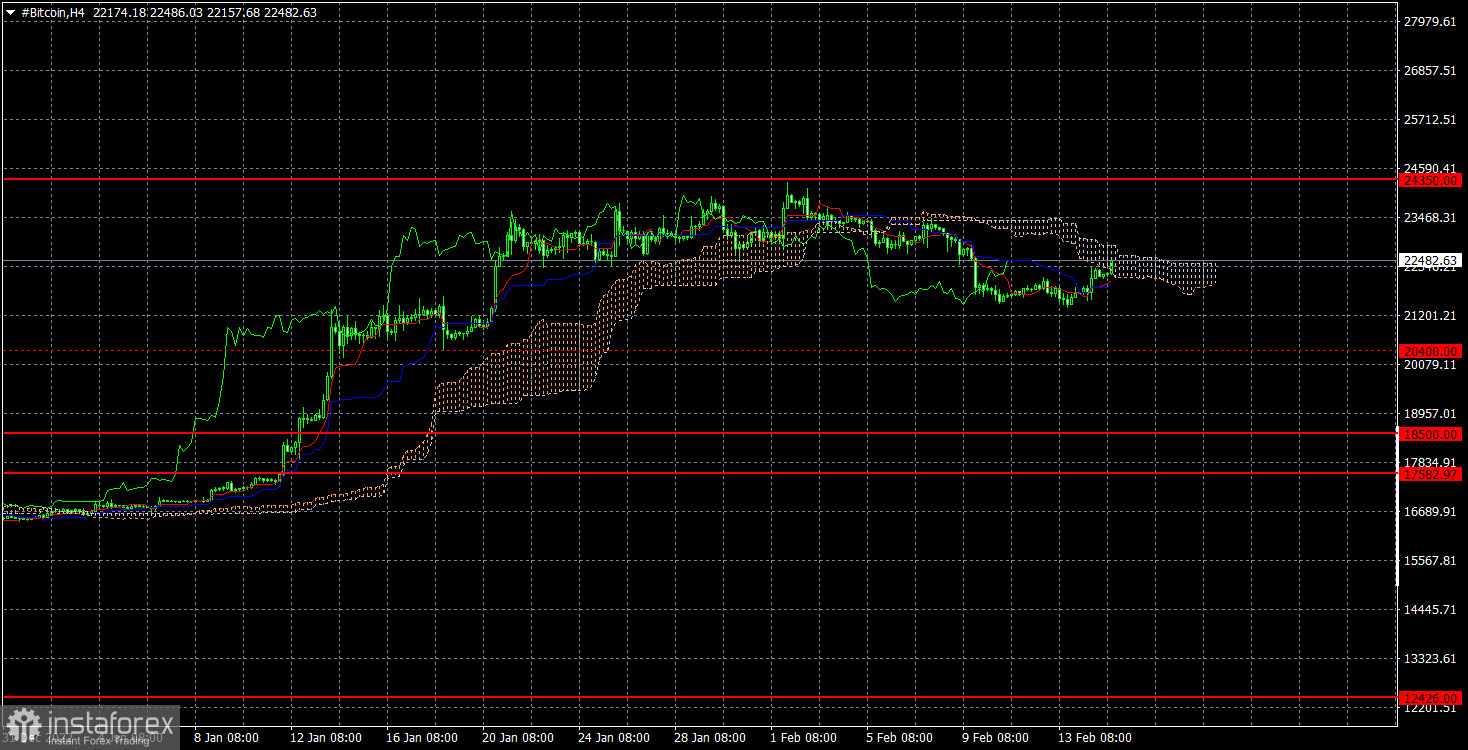Click the 20079.11 price axis value

point(1432,364)
